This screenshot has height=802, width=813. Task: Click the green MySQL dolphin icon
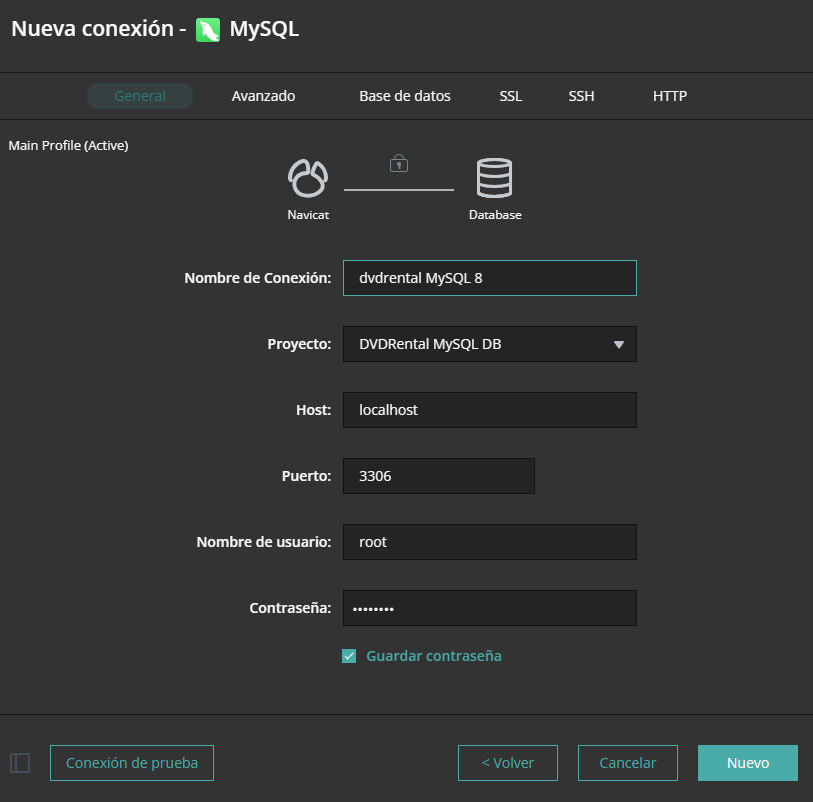tap(208, 30)
